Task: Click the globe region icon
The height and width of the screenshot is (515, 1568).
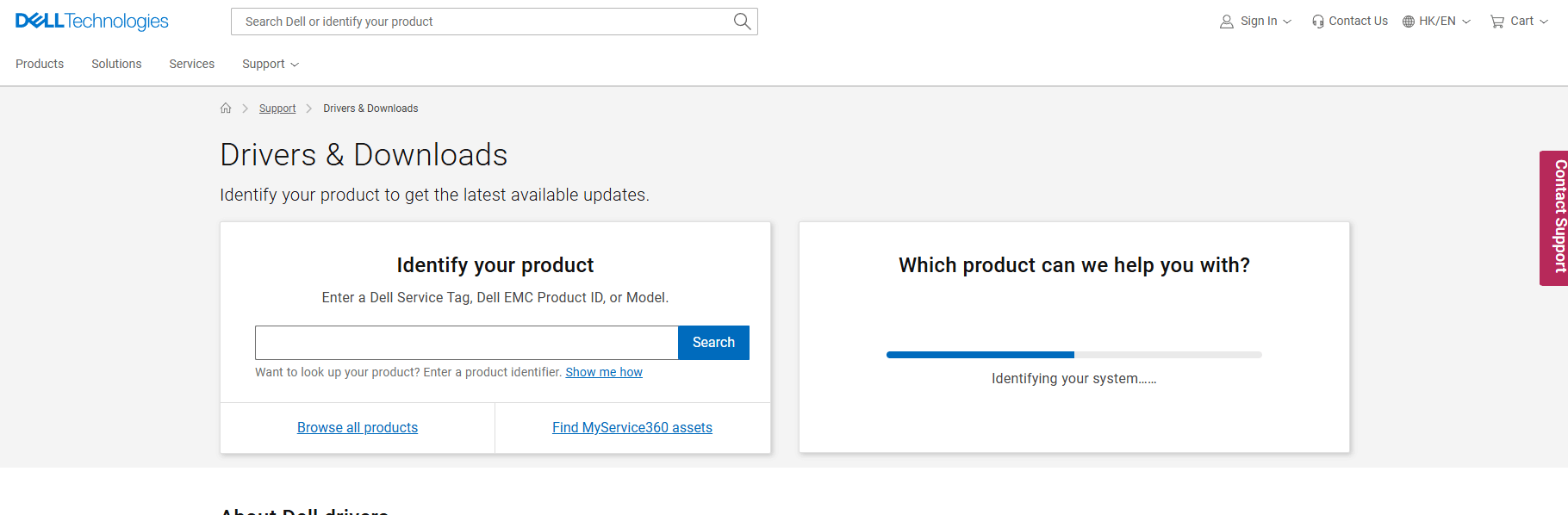Action: point(1409,22)
